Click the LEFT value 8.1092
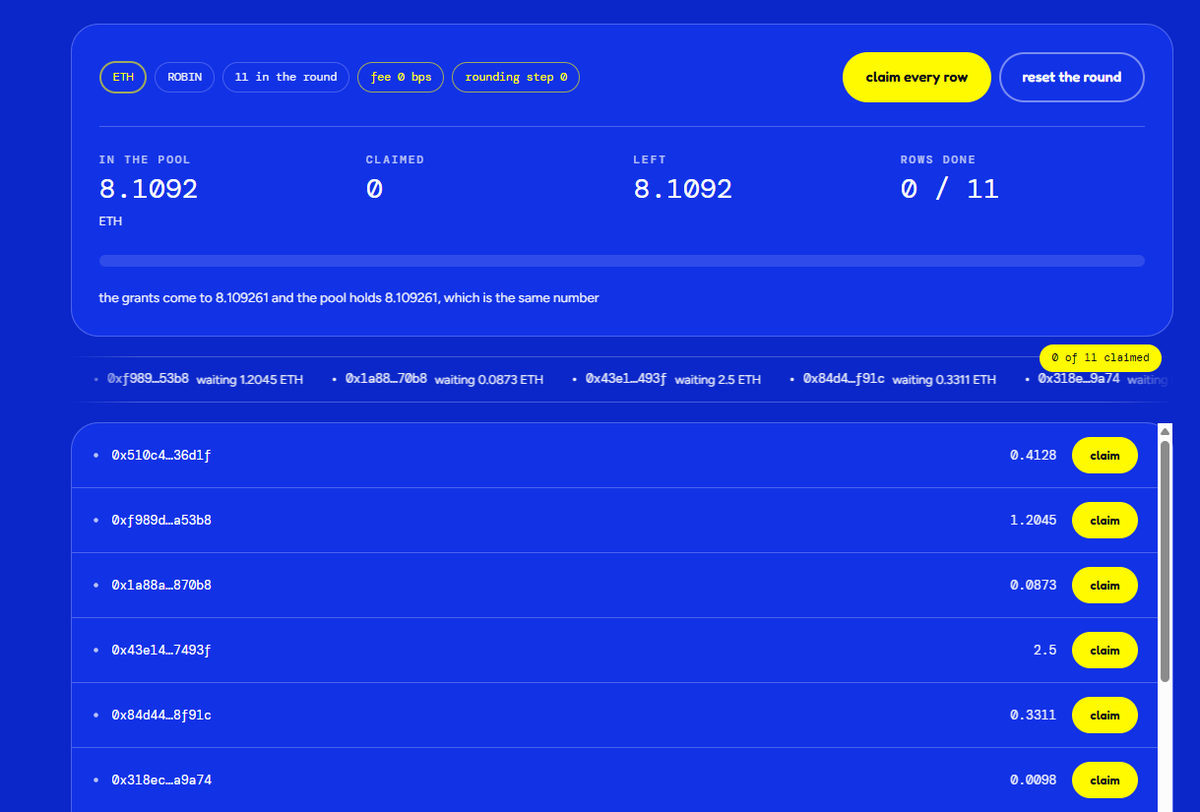Viewport: 1200px width, 812px height. point(683,189)
